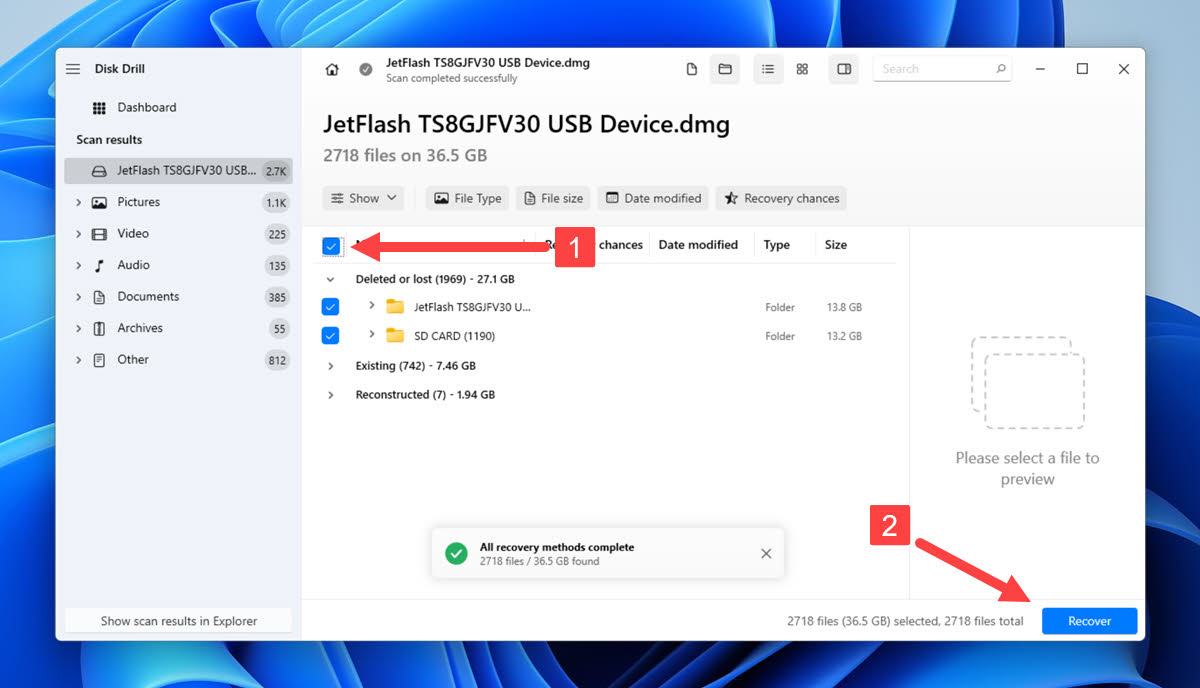Click the green success checkmark icon
Viewport: 1200px width, 688px height.
(x=456, y=554)
